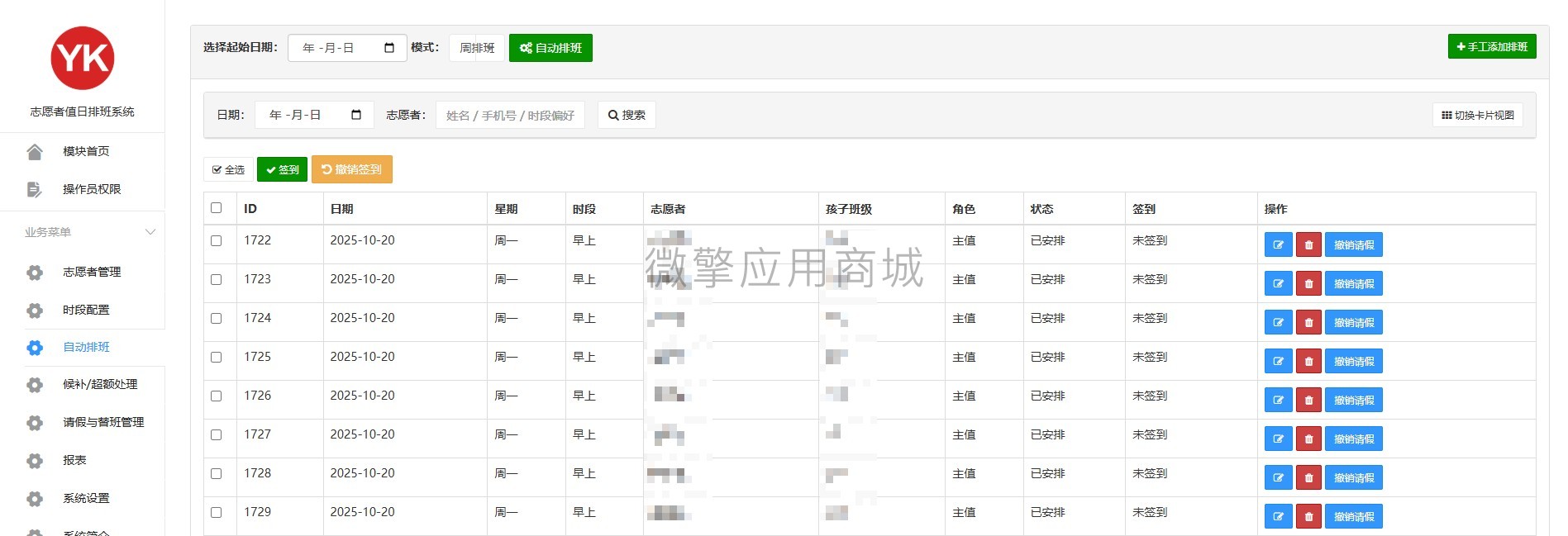Delete row 1725 with the trash icon
Viewport: 1568px width, 536px height.
(1308, 361)
